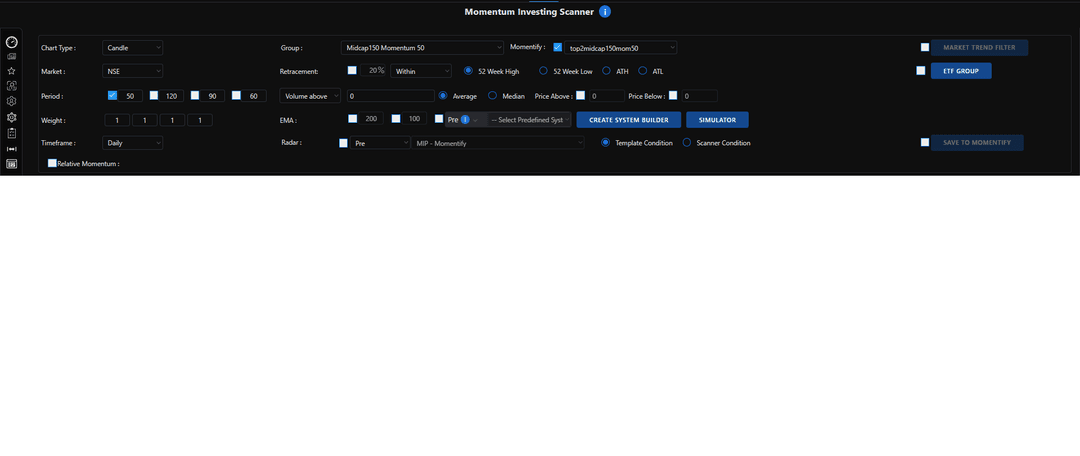Select the Median radio option
Viewport: 1080px width, 456px height.
click(x=492, y=95)
